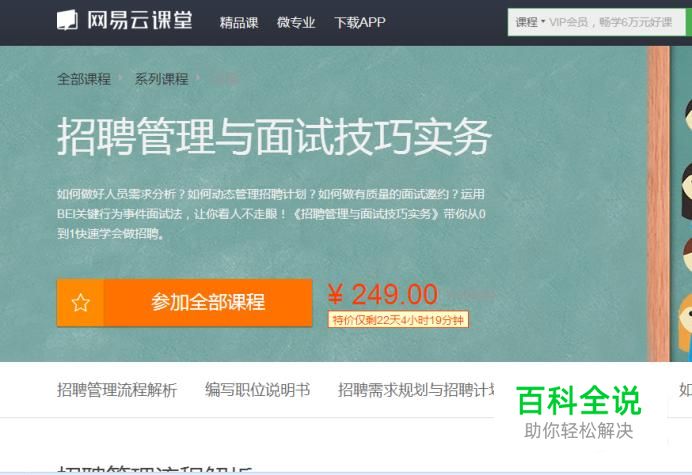This screenshot has width=692, height=475.
Task: Click the green search button edge
Action: [688, 22]
